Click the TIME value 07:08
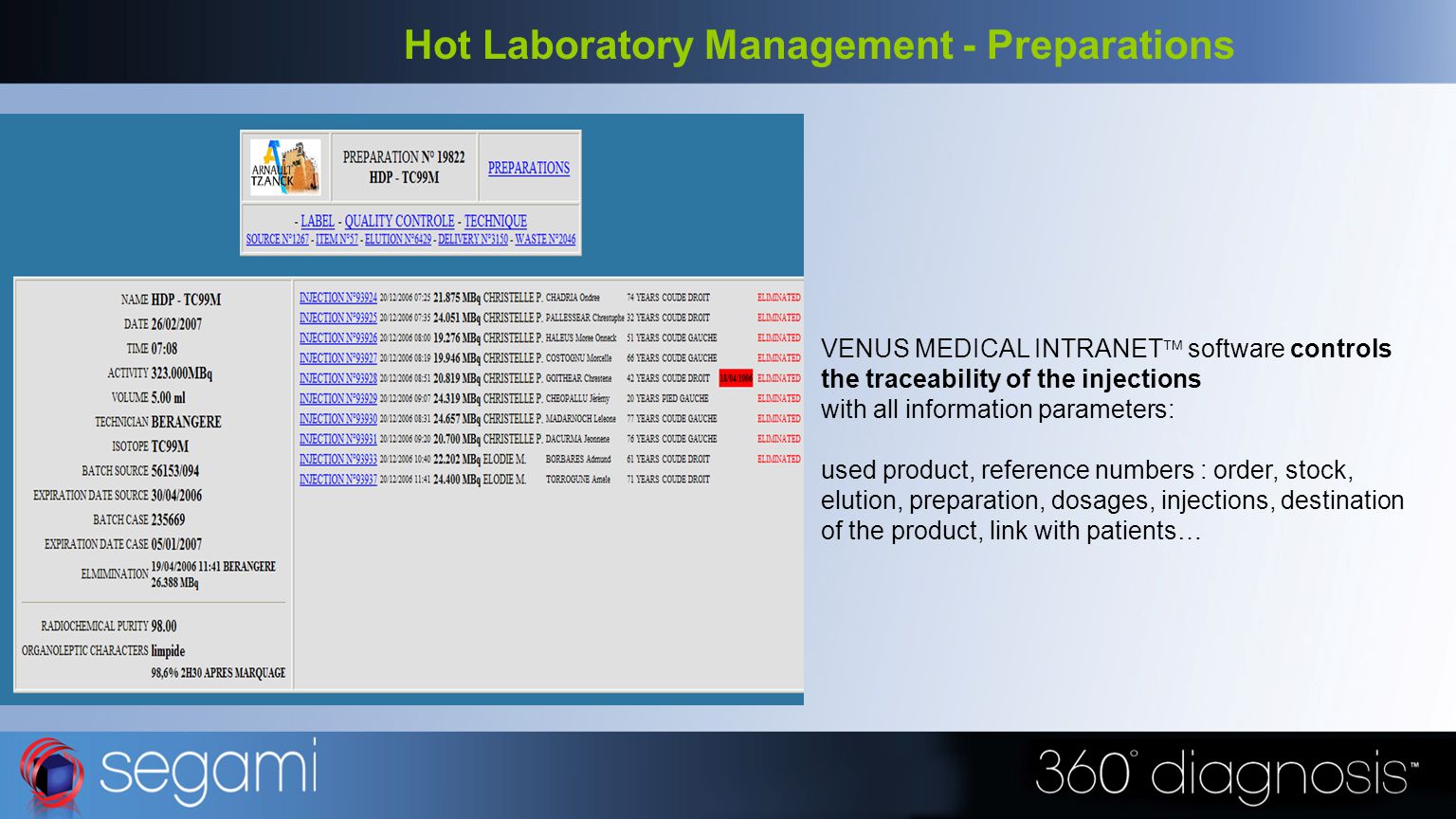Viewport: 1456px width, 819px height. (x=164, y=349)
